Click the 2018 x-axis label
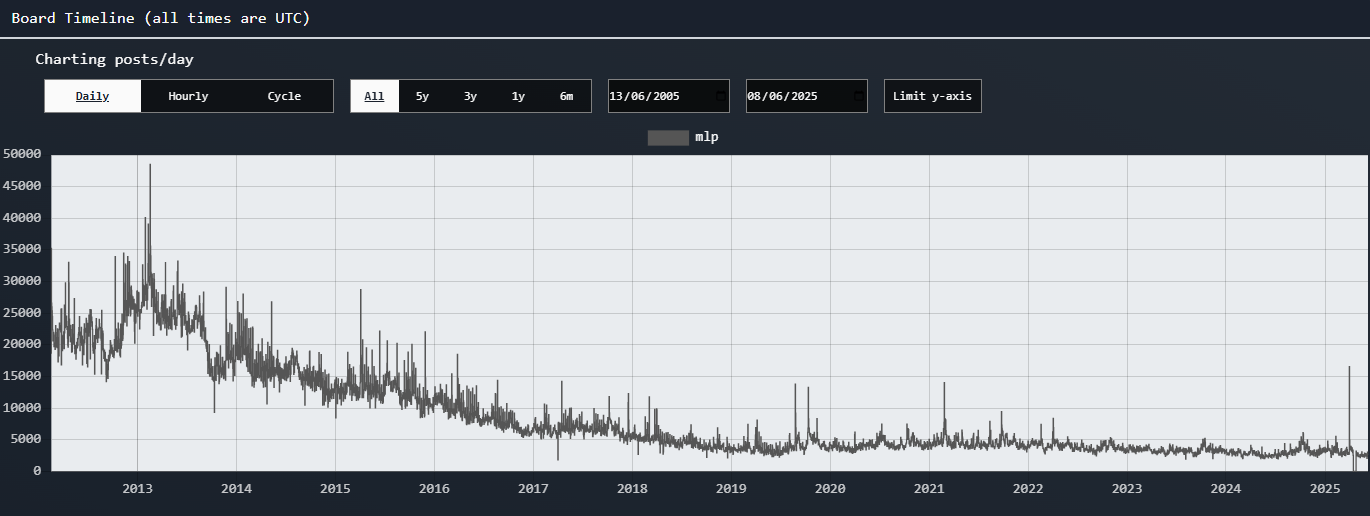The image size is (1370, 516). tap(632, 488)
